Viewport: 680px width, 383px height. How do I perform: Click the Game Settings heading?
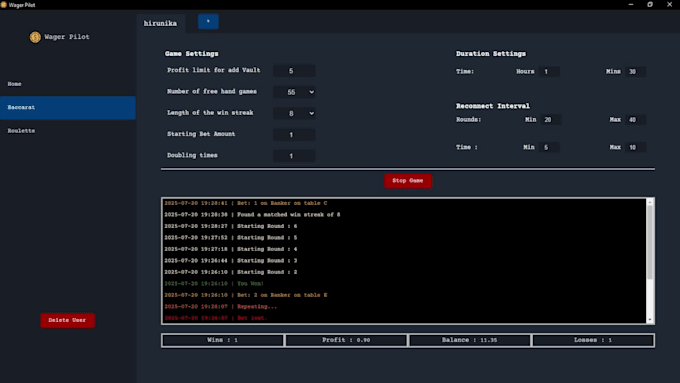(191, 54)
